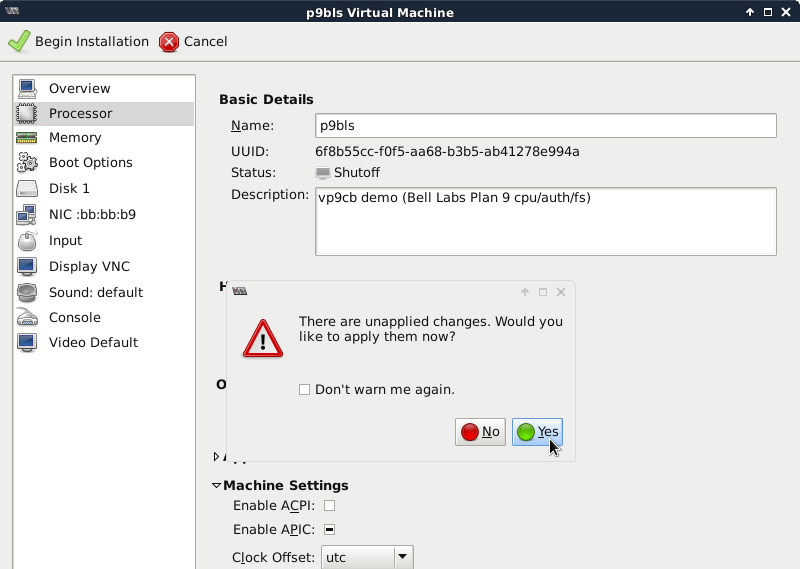Viewport: 800px width, 569px height.
Task: Collapse the Machine Settings section
Action: pyautogui.click(x=216, y=486)
